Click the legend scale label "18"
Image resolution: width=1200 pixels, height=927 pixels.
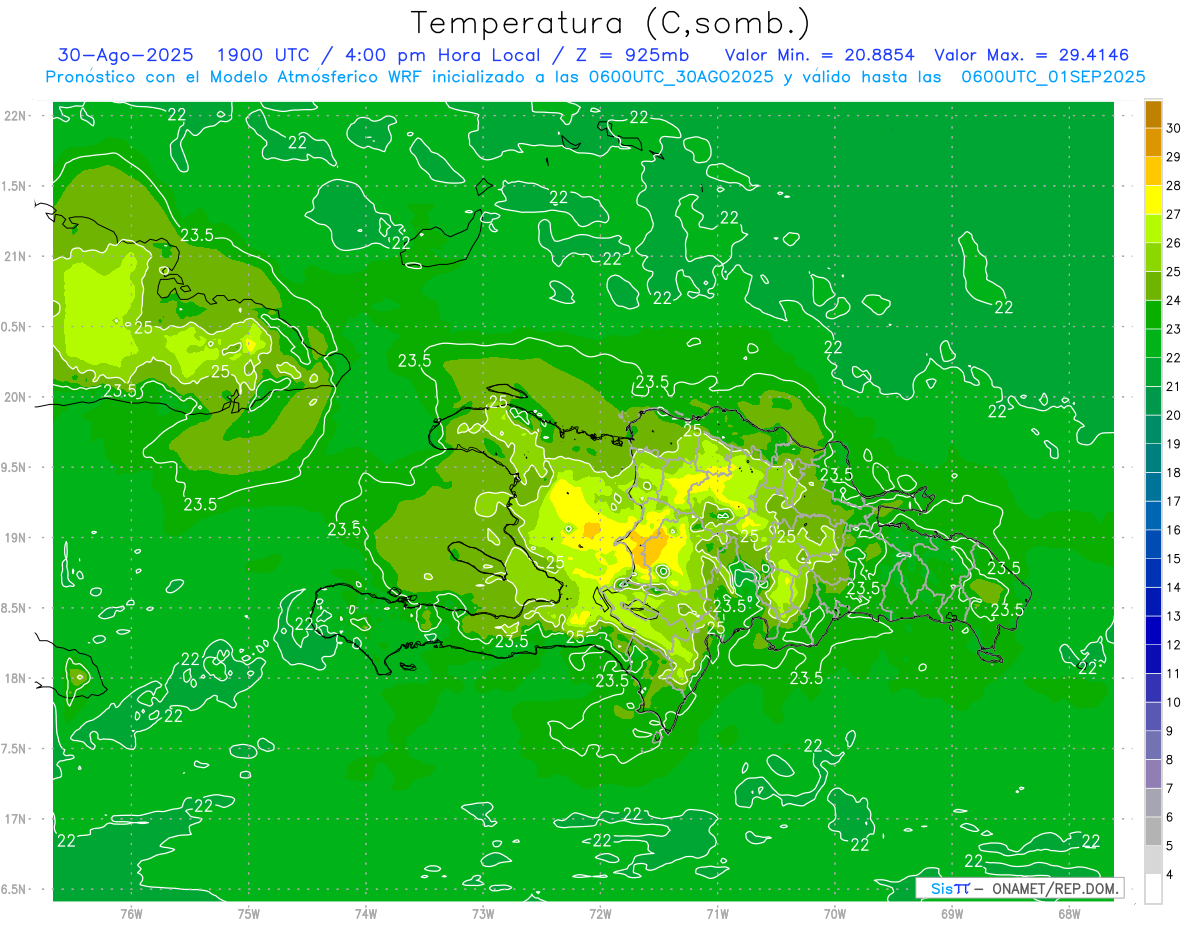1174,473
